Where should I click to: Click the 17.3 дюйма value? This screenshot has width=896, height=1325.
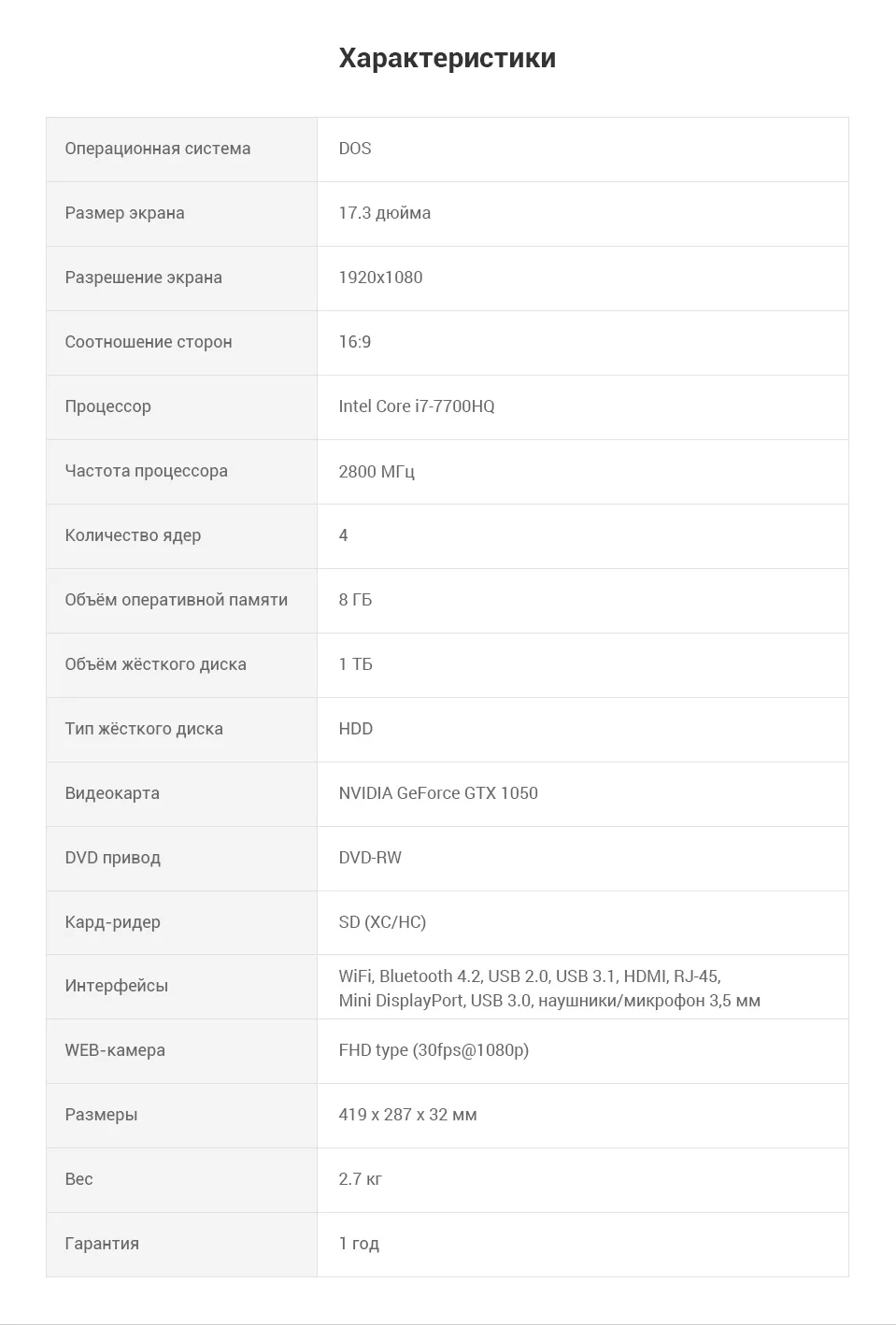point(384,213)
